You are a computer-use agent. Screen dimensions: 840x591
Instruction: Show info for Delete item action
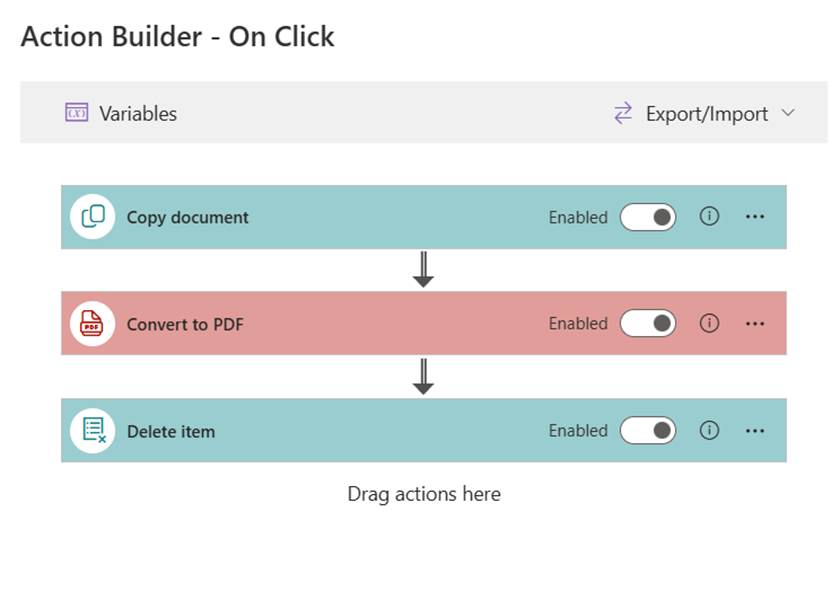tap(709, 430)
